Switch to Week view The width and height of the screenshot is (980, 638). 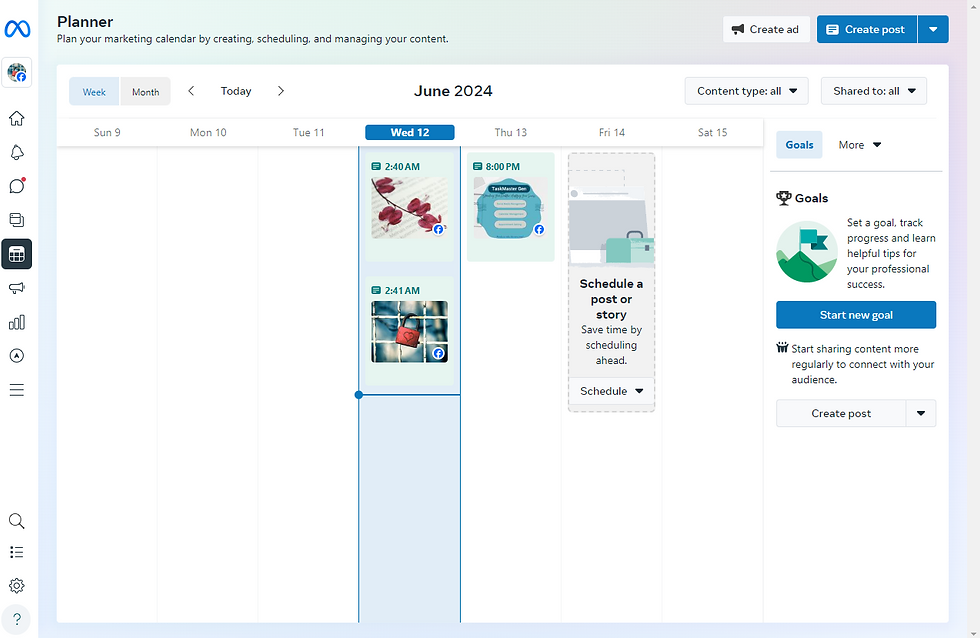click(x=94, y=92)
